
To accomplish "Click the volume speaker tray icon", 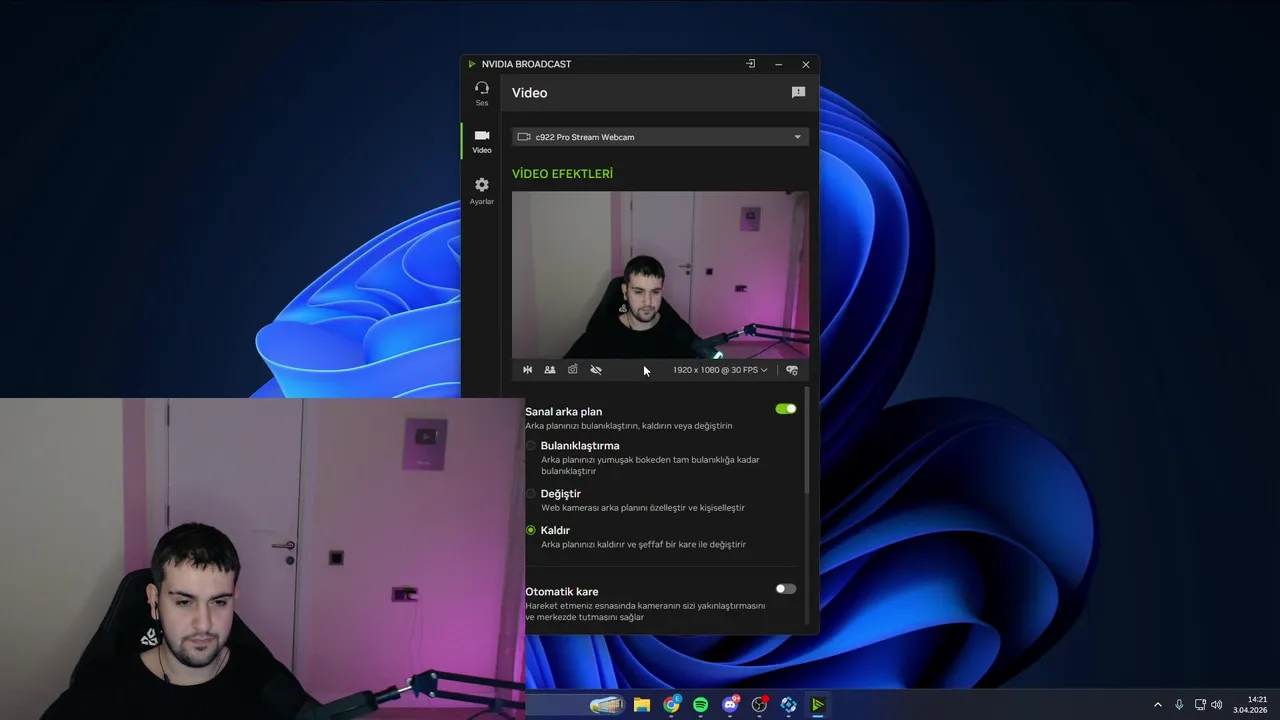I will pyautogui.click(x=1217, y=705).
